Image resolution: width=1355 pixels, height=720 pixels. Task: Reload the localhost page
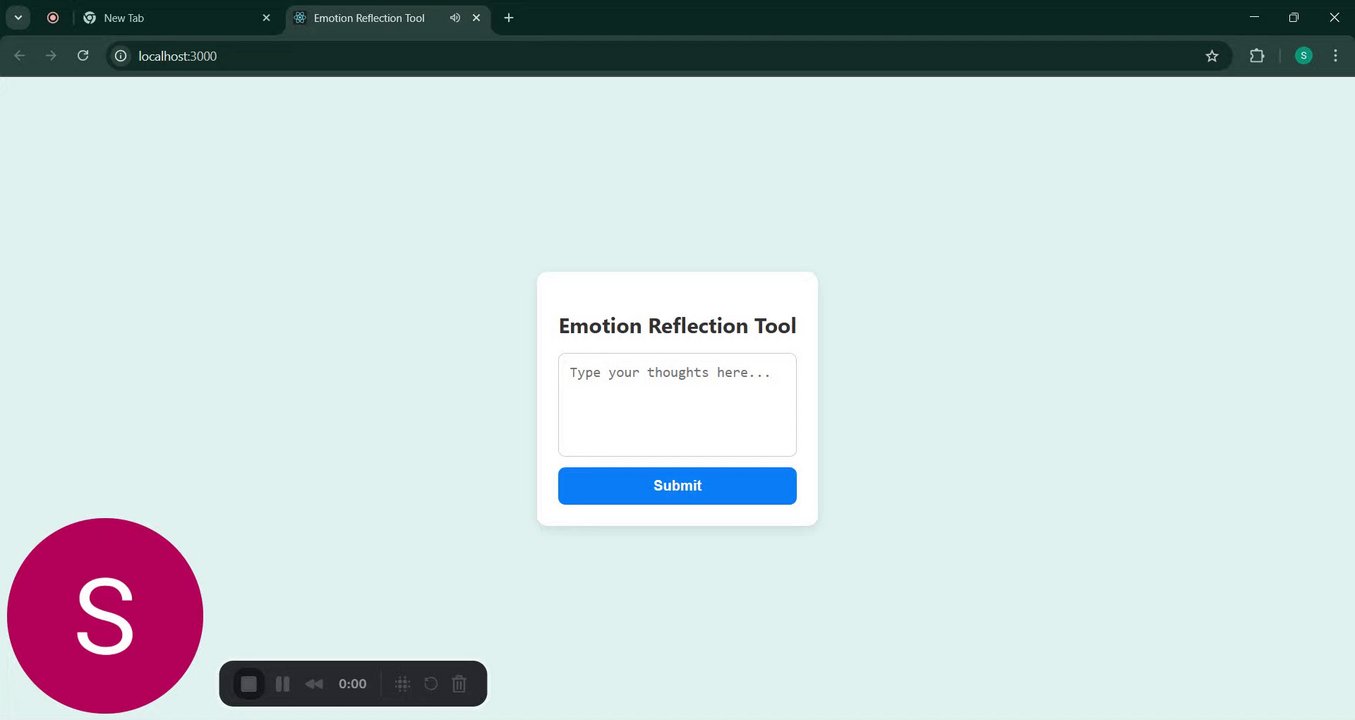click(x=83, y=56)
